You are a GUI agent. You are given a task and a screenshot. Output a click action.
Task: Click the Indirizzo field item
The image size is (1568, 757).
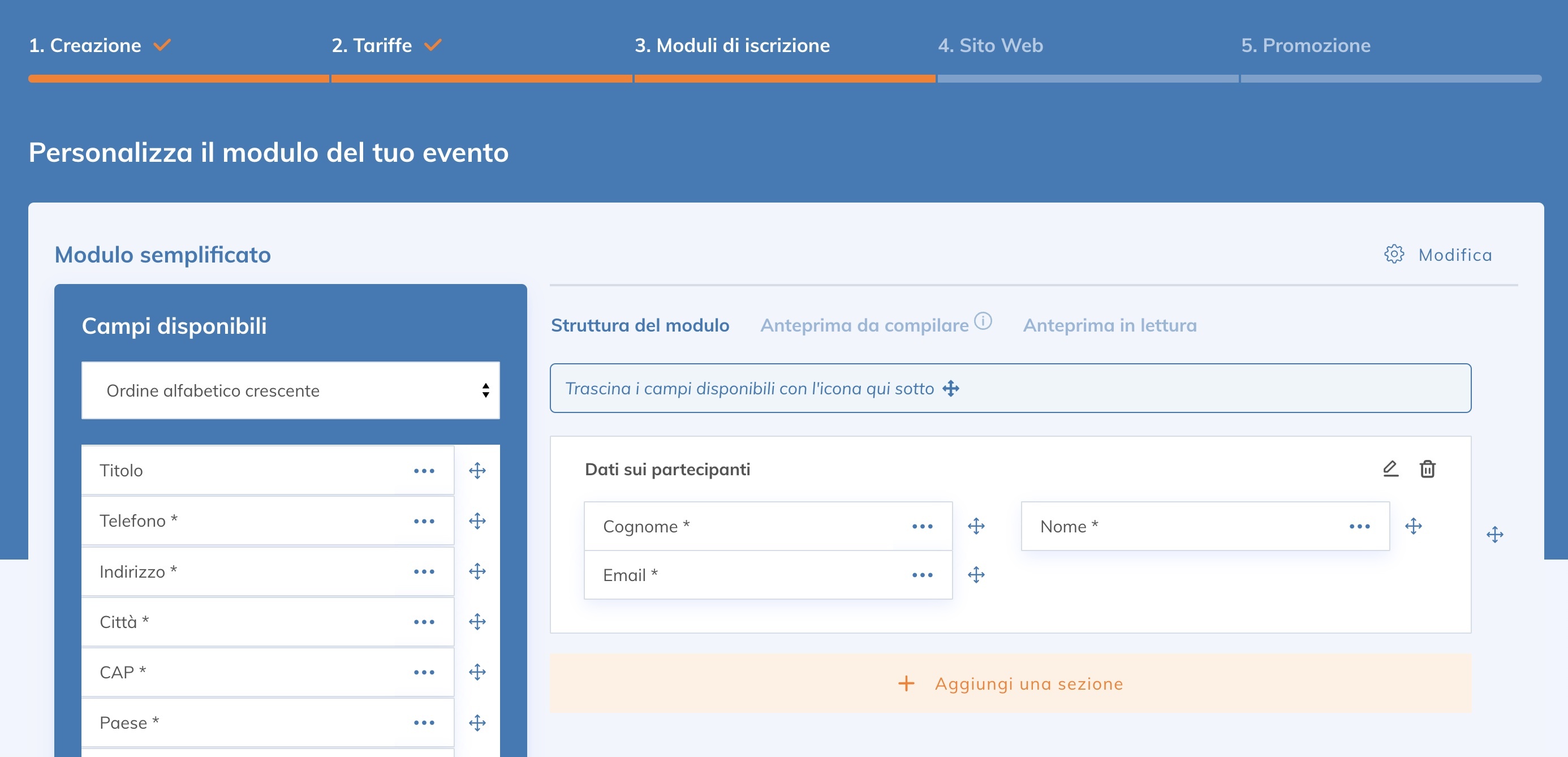(243, 571)
